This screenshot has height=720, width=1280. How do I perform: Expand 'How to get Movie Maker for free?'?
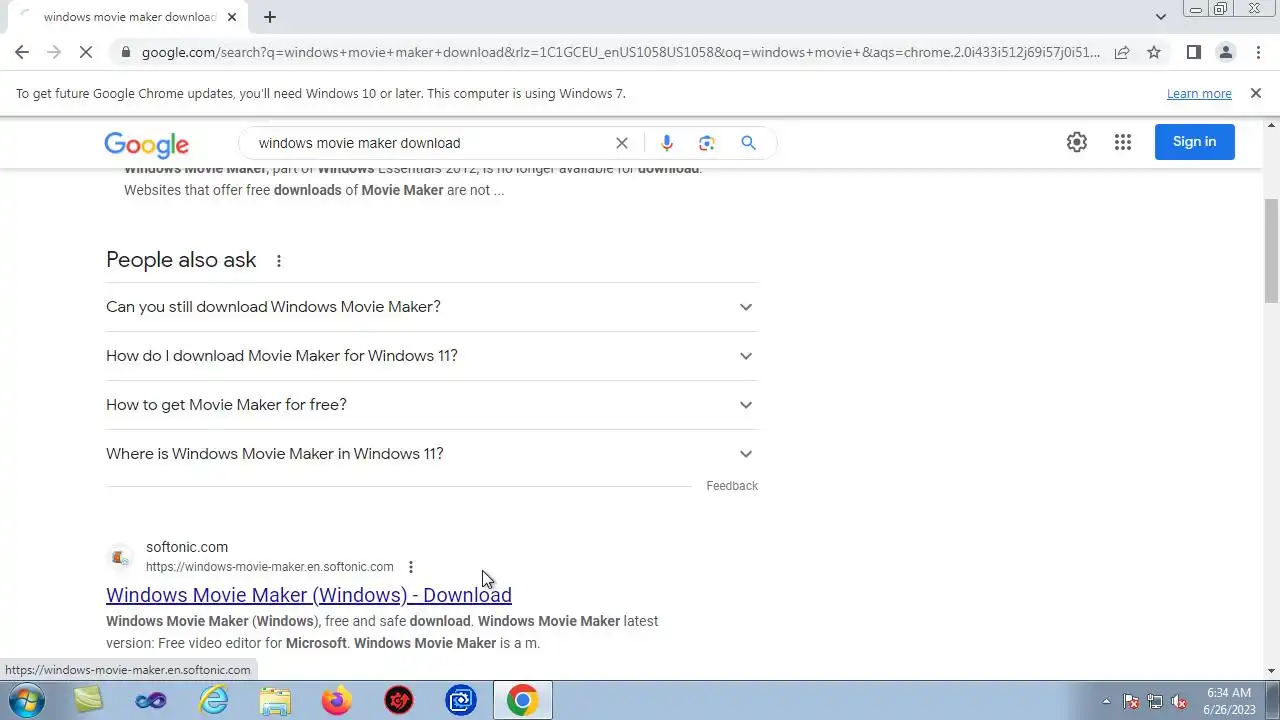[x=432, y=405]
